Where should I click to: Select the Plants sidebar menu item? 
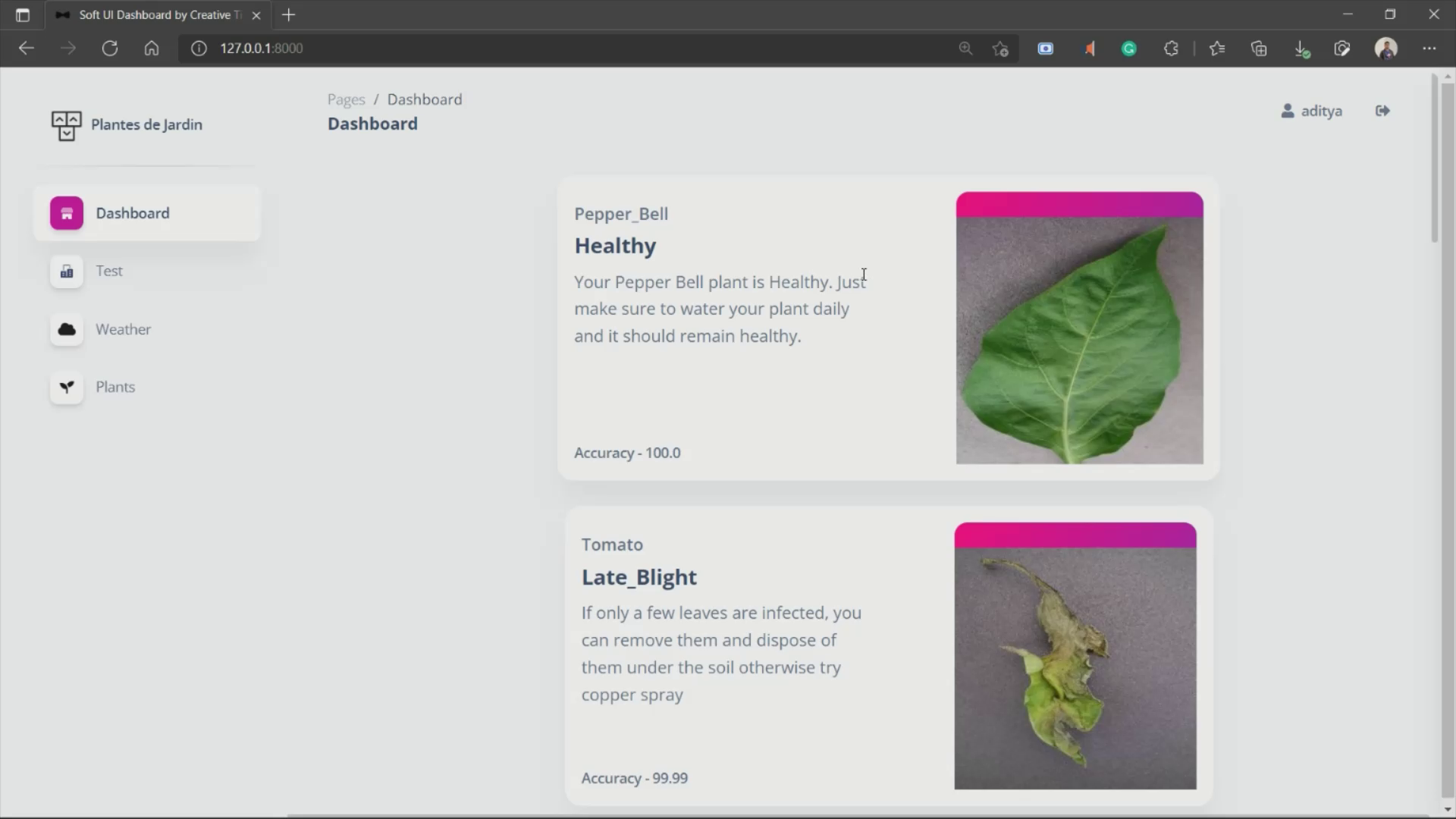[x=115, y=387]
